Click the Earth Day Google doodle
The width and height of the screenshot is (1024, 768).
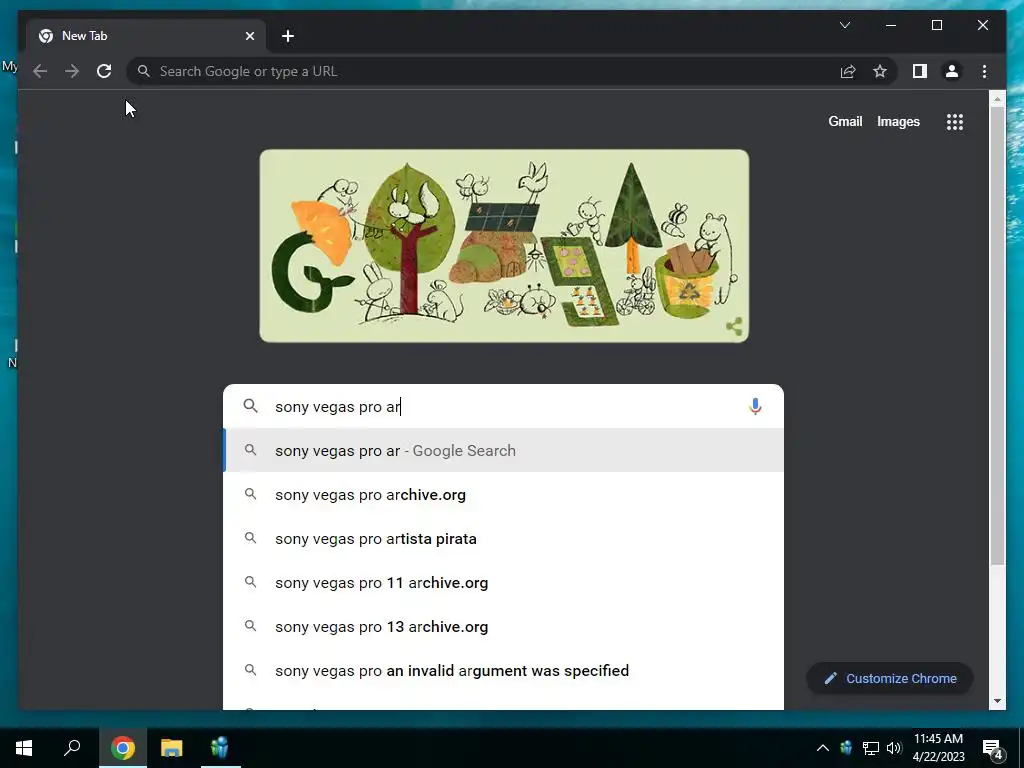coord(504,246)
